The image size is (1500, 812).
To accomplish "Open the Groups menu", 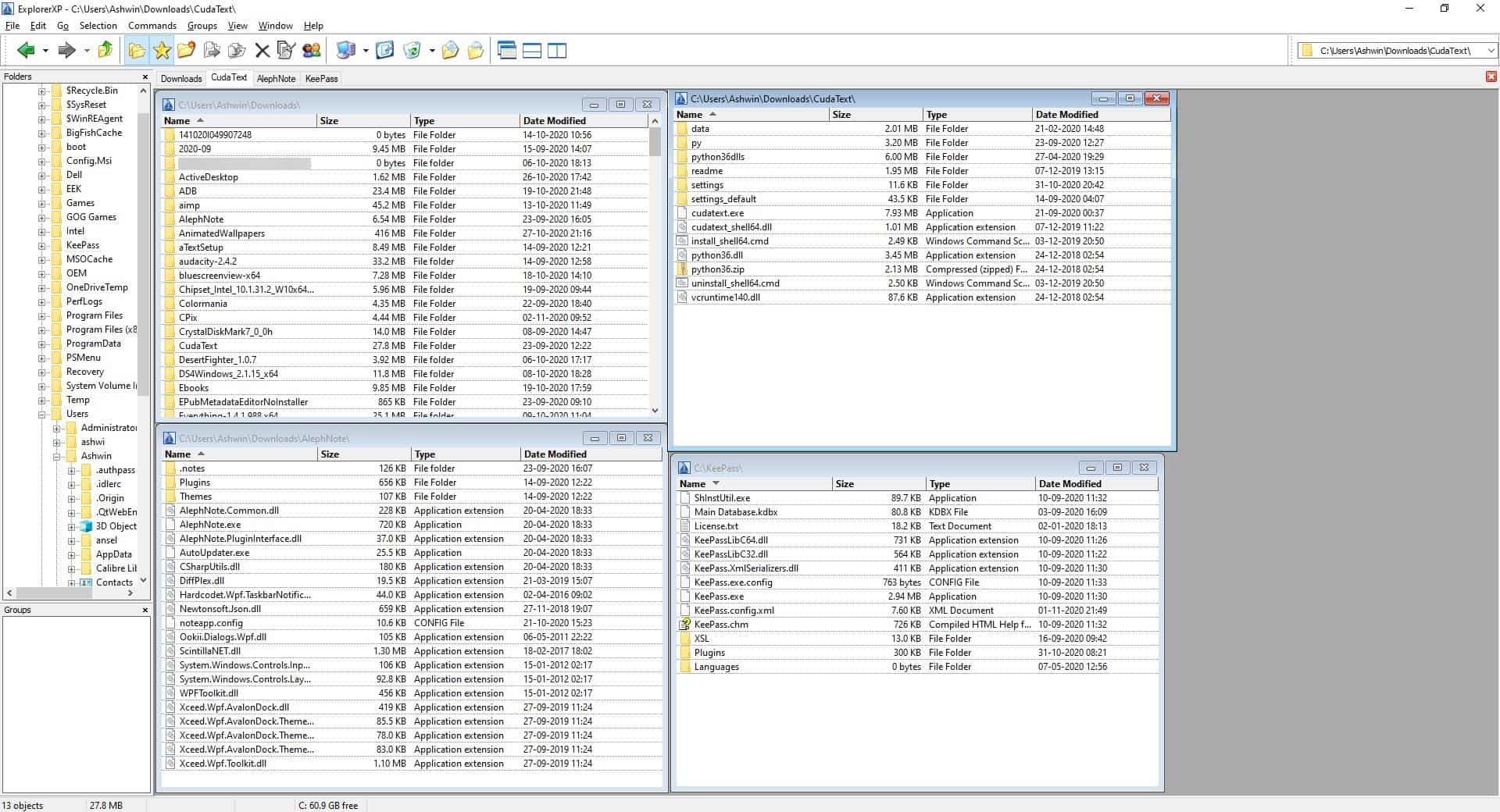I will point(202,26).
